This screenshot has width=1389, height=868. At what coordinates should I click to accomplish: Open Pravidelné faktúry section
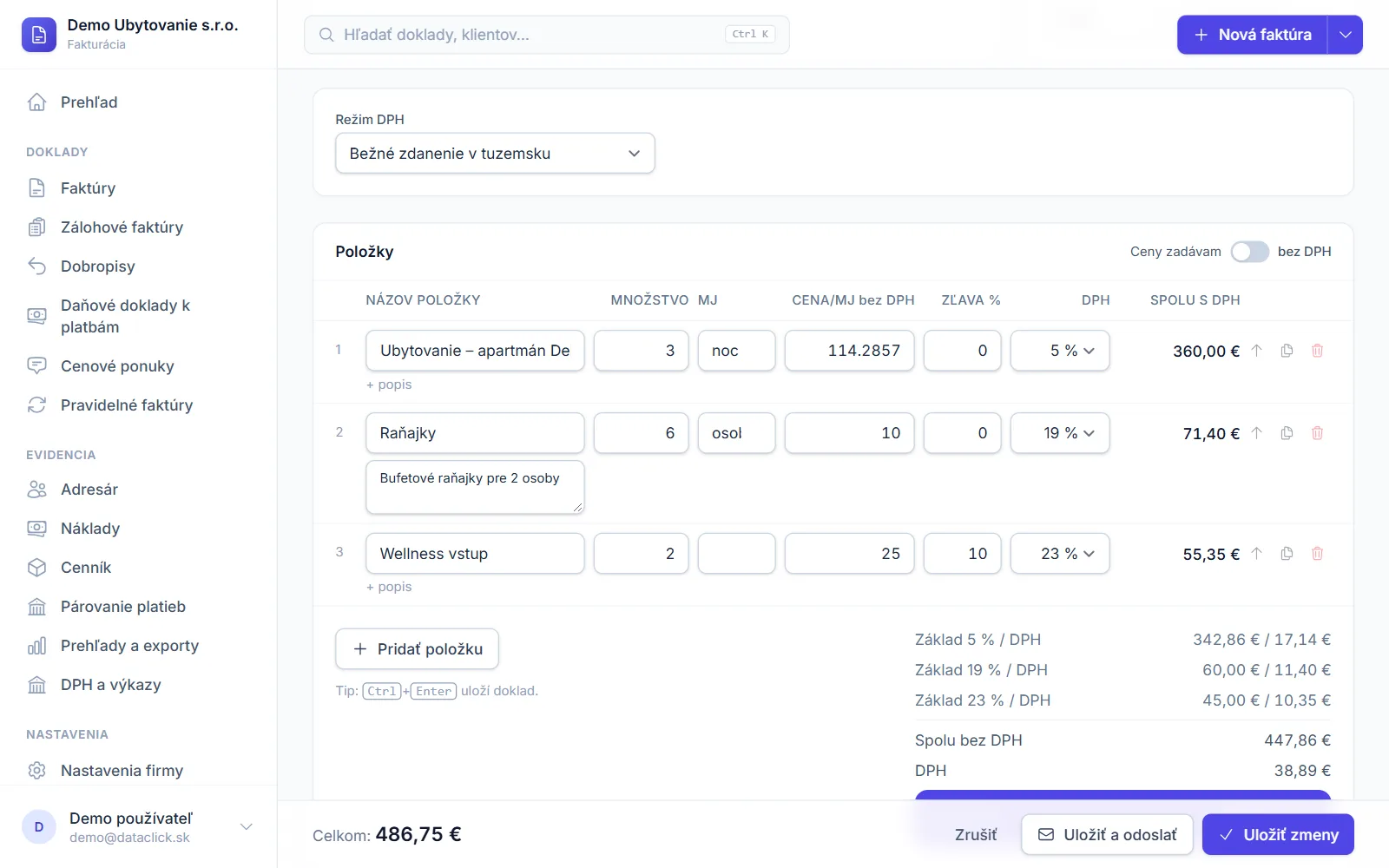pos(139,405)
